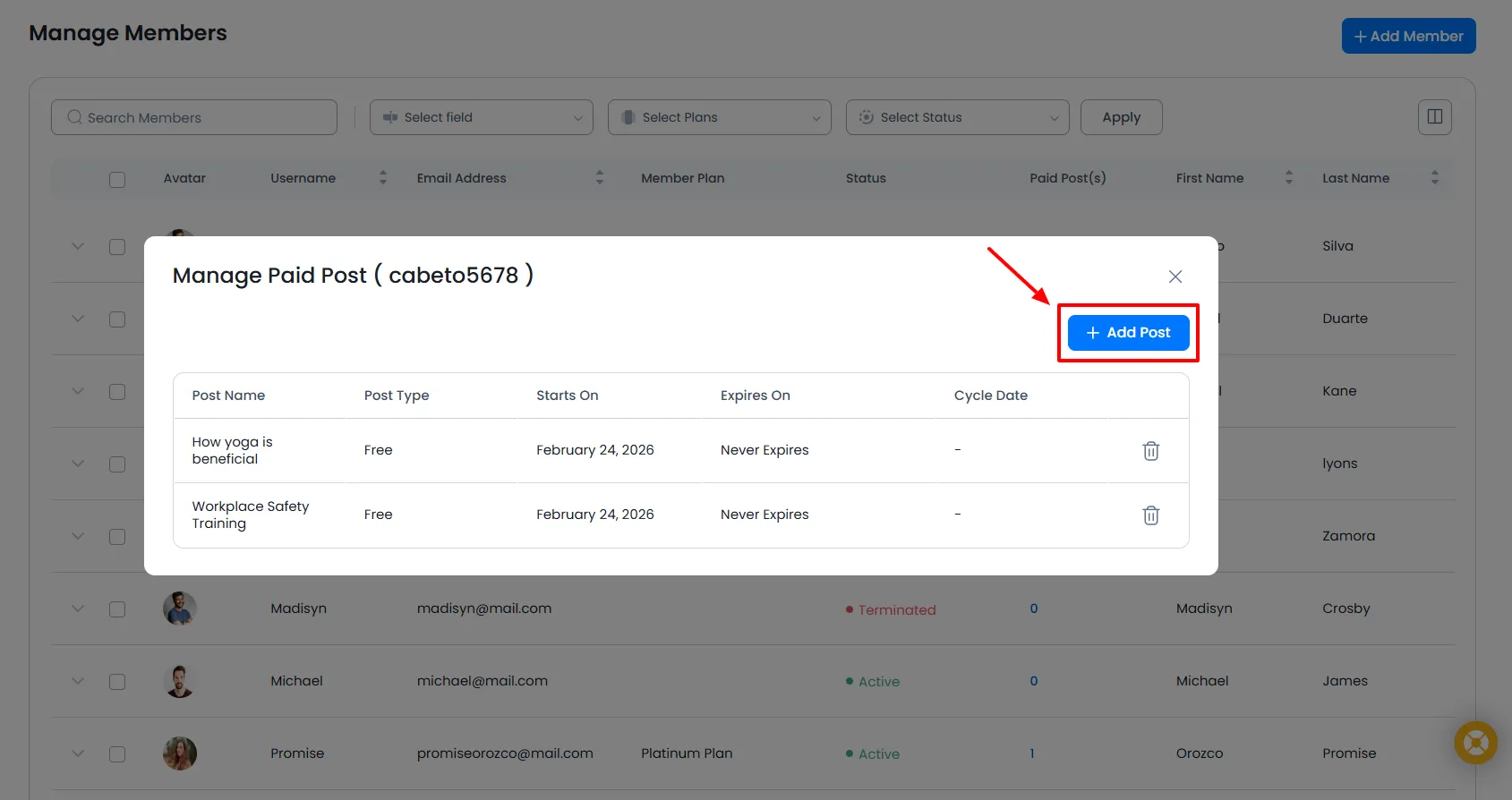Expand the Promise member row chevron
Screen dimensions: 1512x800
tap(78, 753)
